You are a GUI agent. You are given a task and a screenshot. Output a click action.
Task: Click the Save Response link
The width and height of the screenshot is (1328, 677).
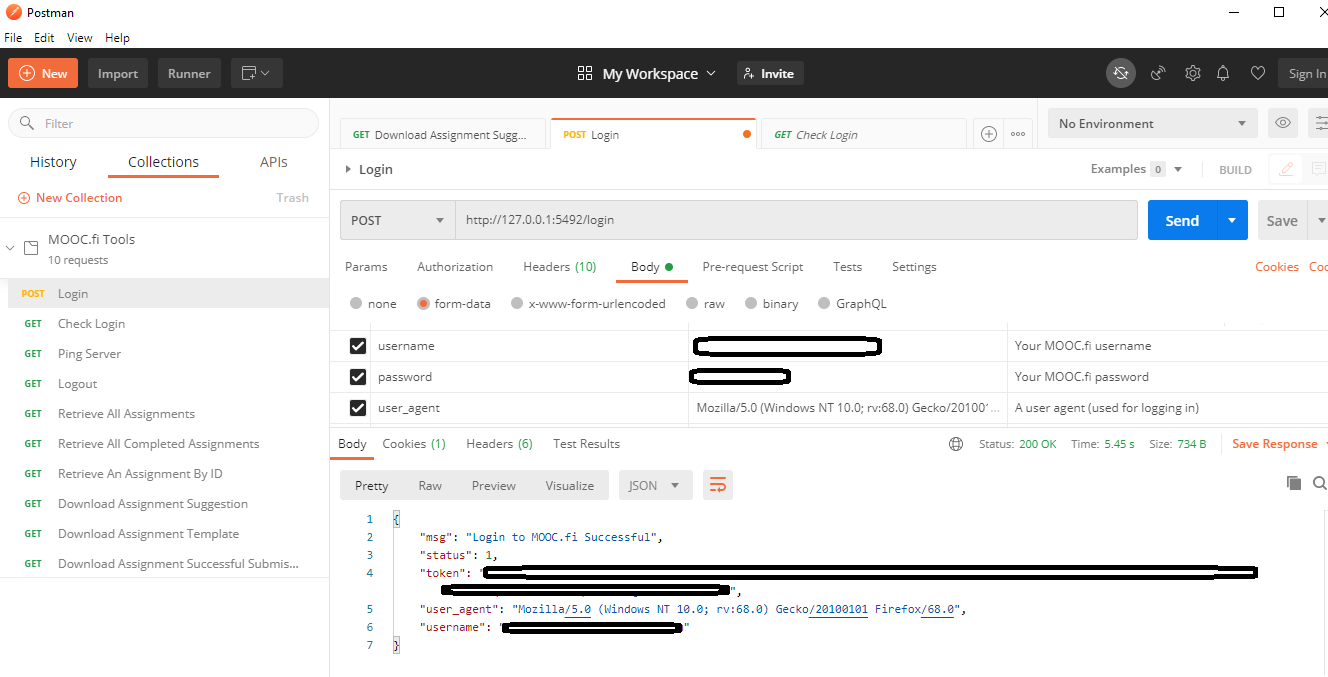coord(1274,444)
